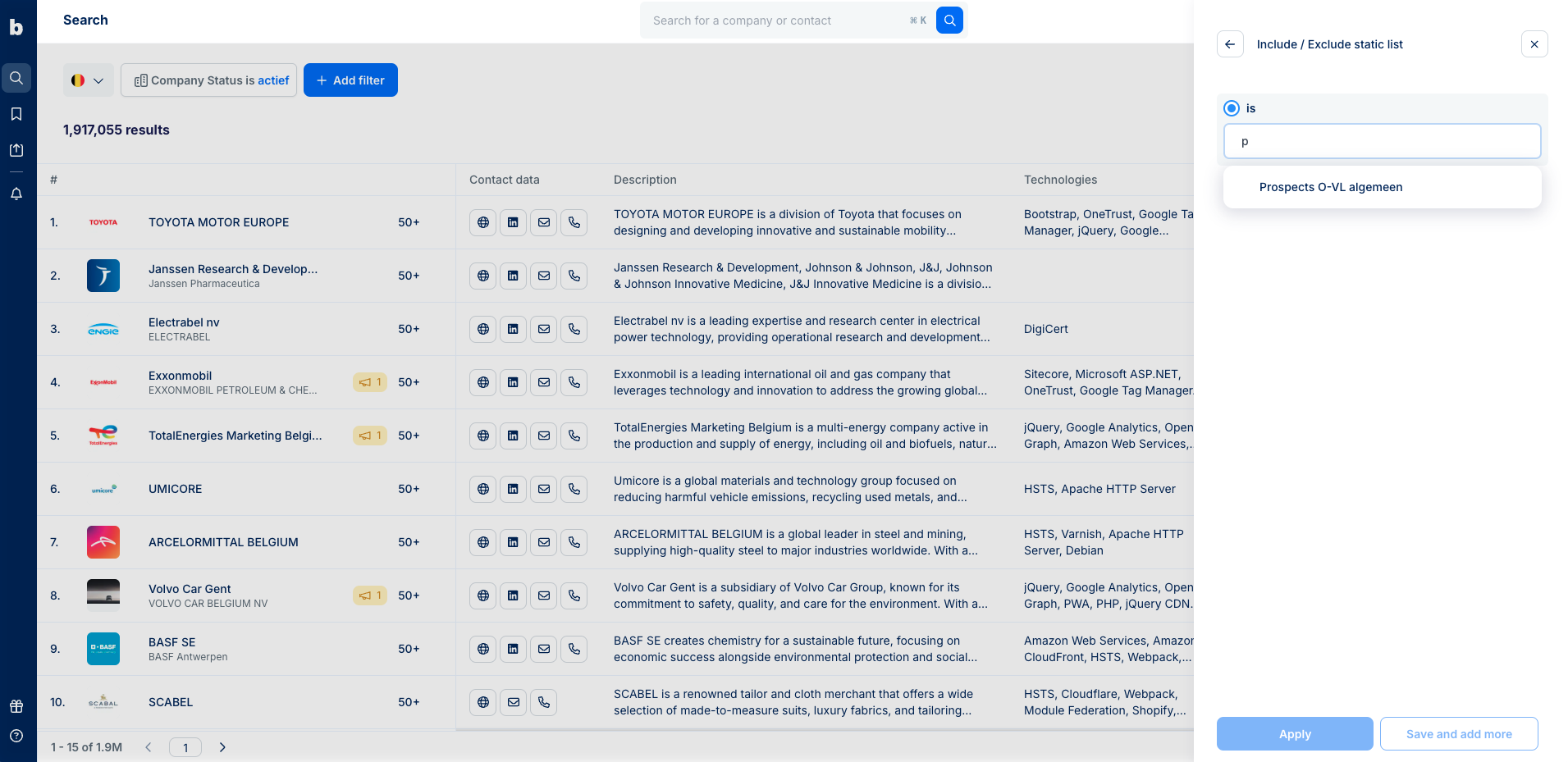Open the search section in sidebar
Image resolution: width=1568 pixels, height=762 pixels.
pos(16,78)
